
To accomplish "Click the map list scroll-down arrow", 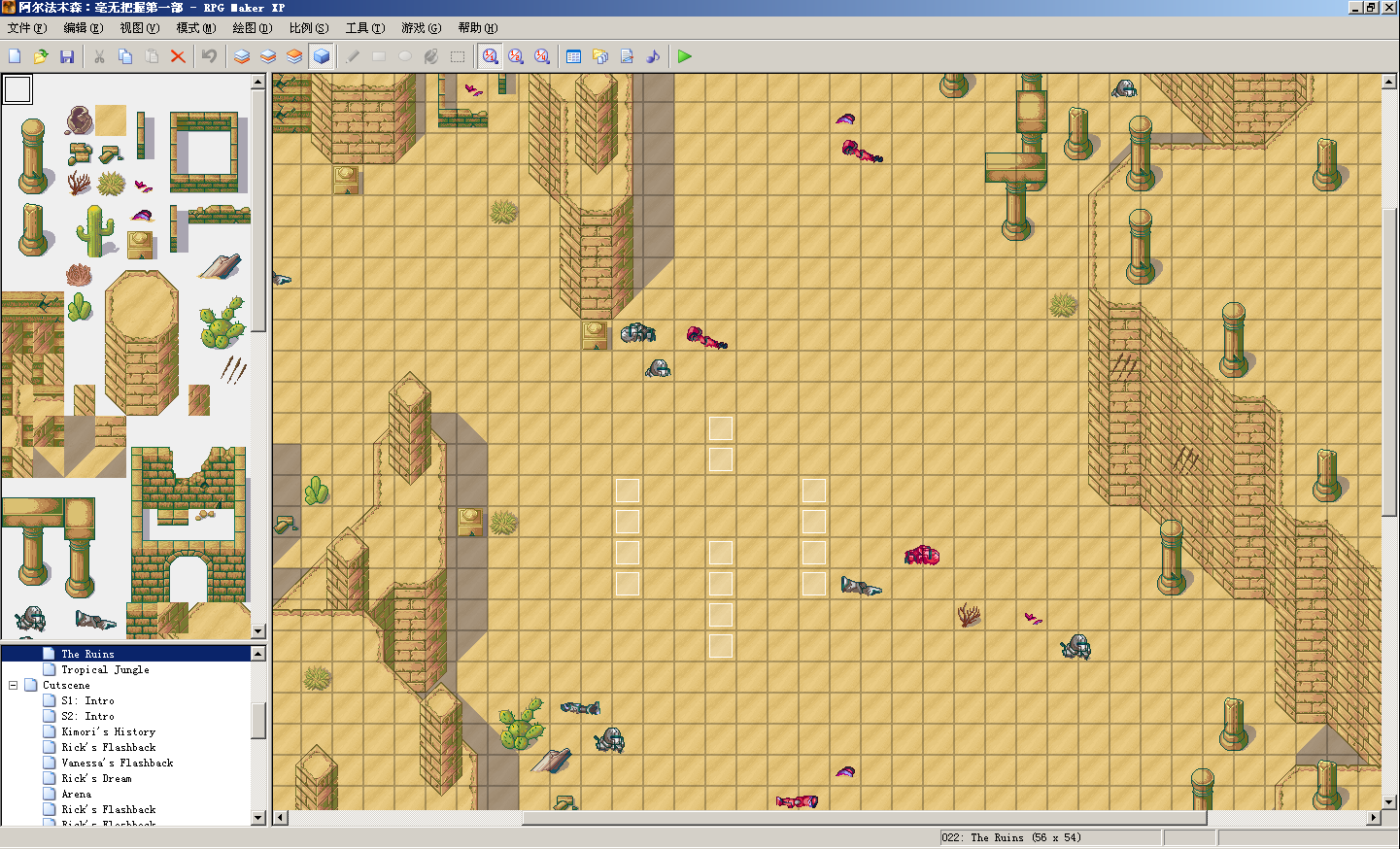I will (258, 817).
